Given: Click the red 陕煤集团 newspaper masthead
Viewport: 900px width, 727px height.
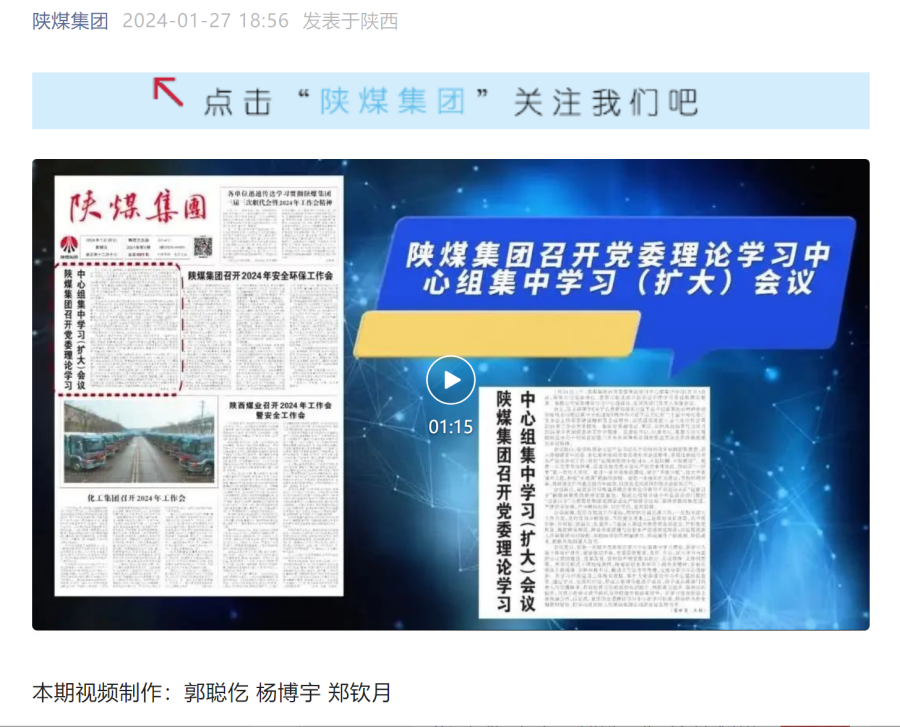Looking at the screenshot, I should pyautogui.click(x=137, y=208).
